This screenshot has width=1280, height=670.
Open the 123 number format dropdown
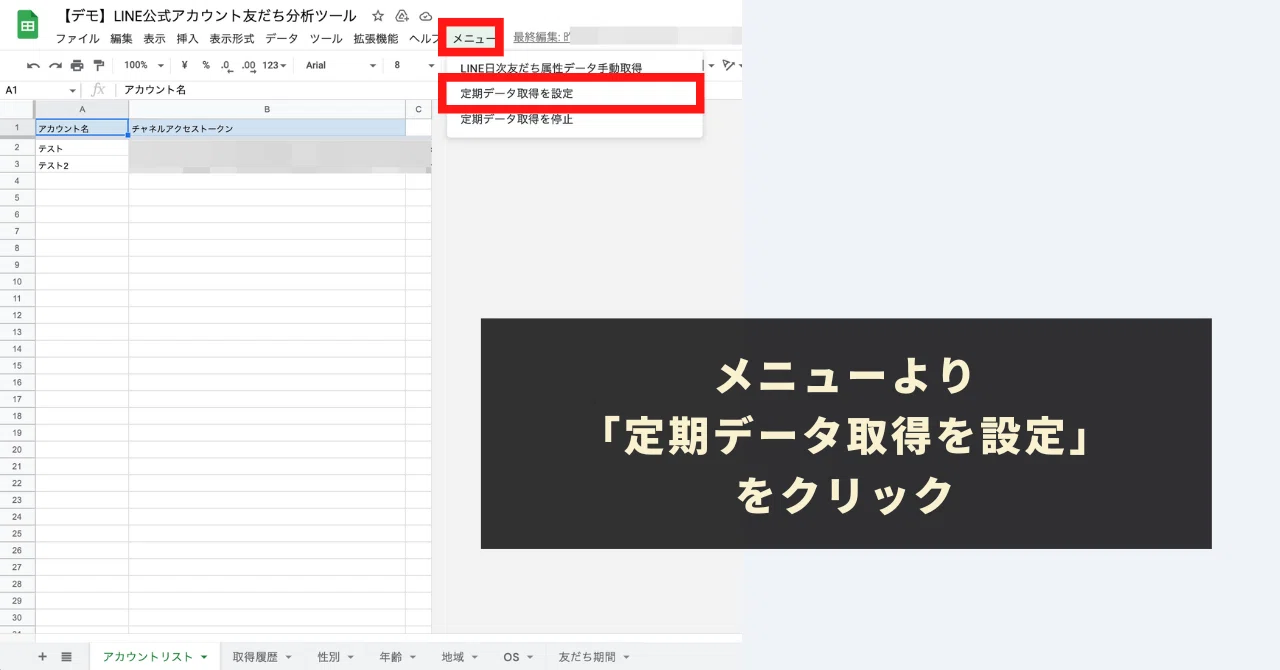point(274,65)
